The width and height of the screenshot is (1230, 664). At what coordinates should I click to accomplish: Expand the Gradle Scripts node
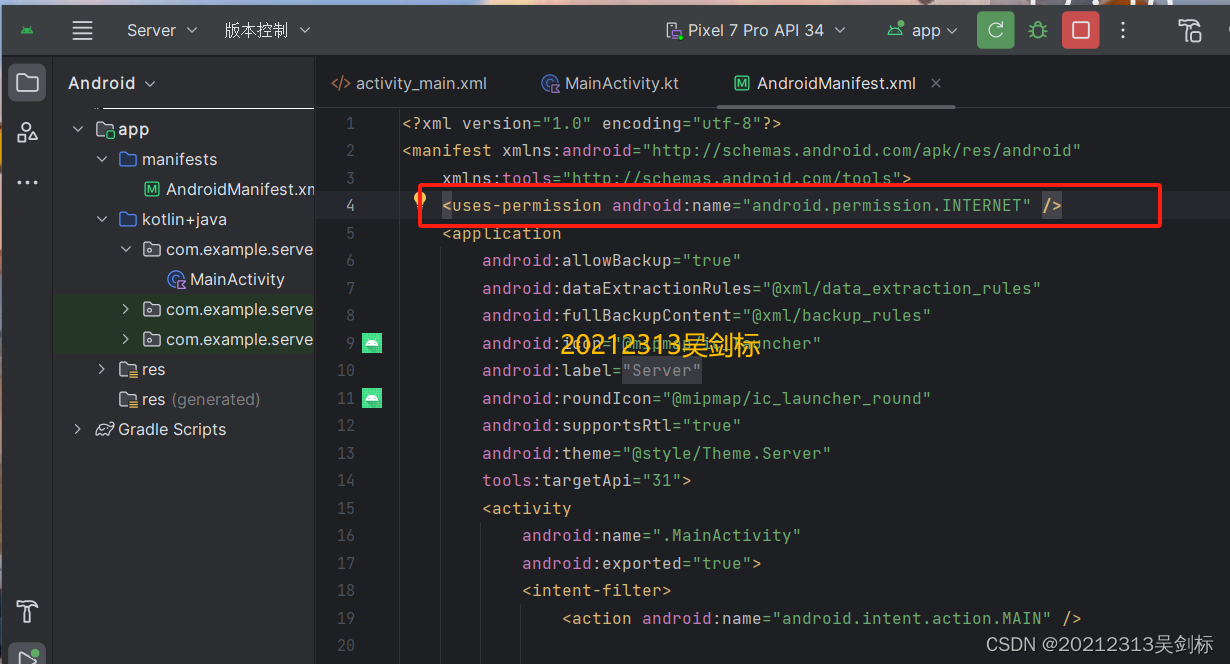point(77,429)
